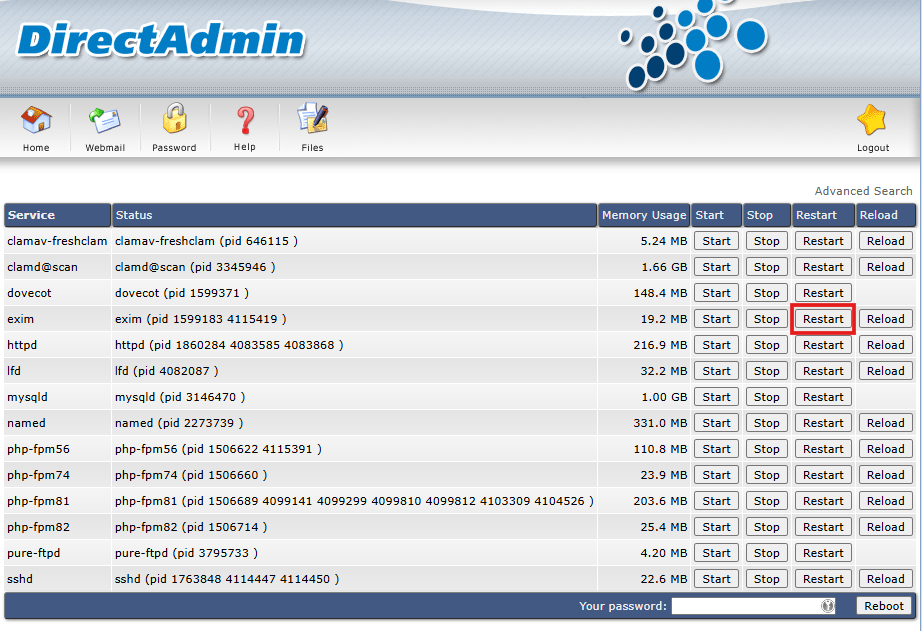Stop the sshd service
Viewport: 922px width, 631px height.
click(x=766, y=579)
